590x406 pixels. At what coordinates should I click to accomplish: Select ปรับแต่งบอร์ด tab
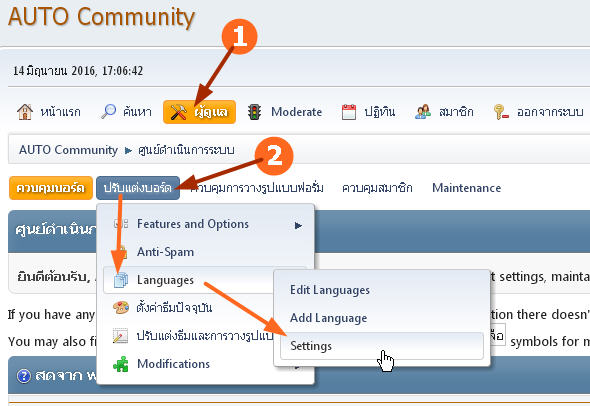click(138, 188)
